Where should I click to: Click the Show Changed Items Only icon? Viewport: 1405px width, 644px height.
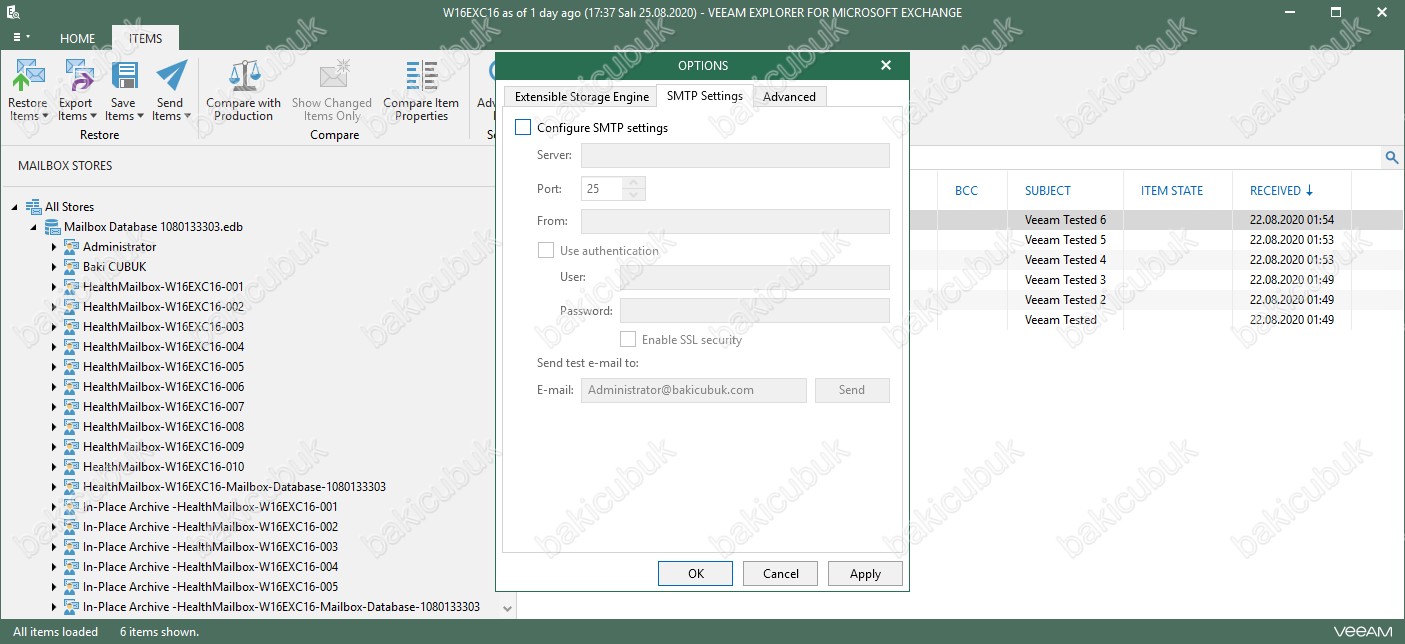pos(332,76)
